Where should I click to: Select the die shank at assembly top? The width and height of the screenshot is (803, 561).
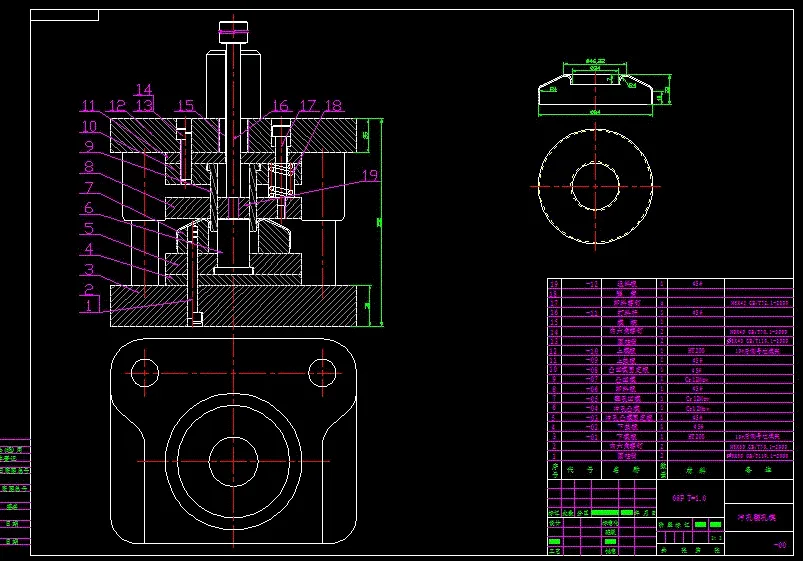[x=234, y=85]
